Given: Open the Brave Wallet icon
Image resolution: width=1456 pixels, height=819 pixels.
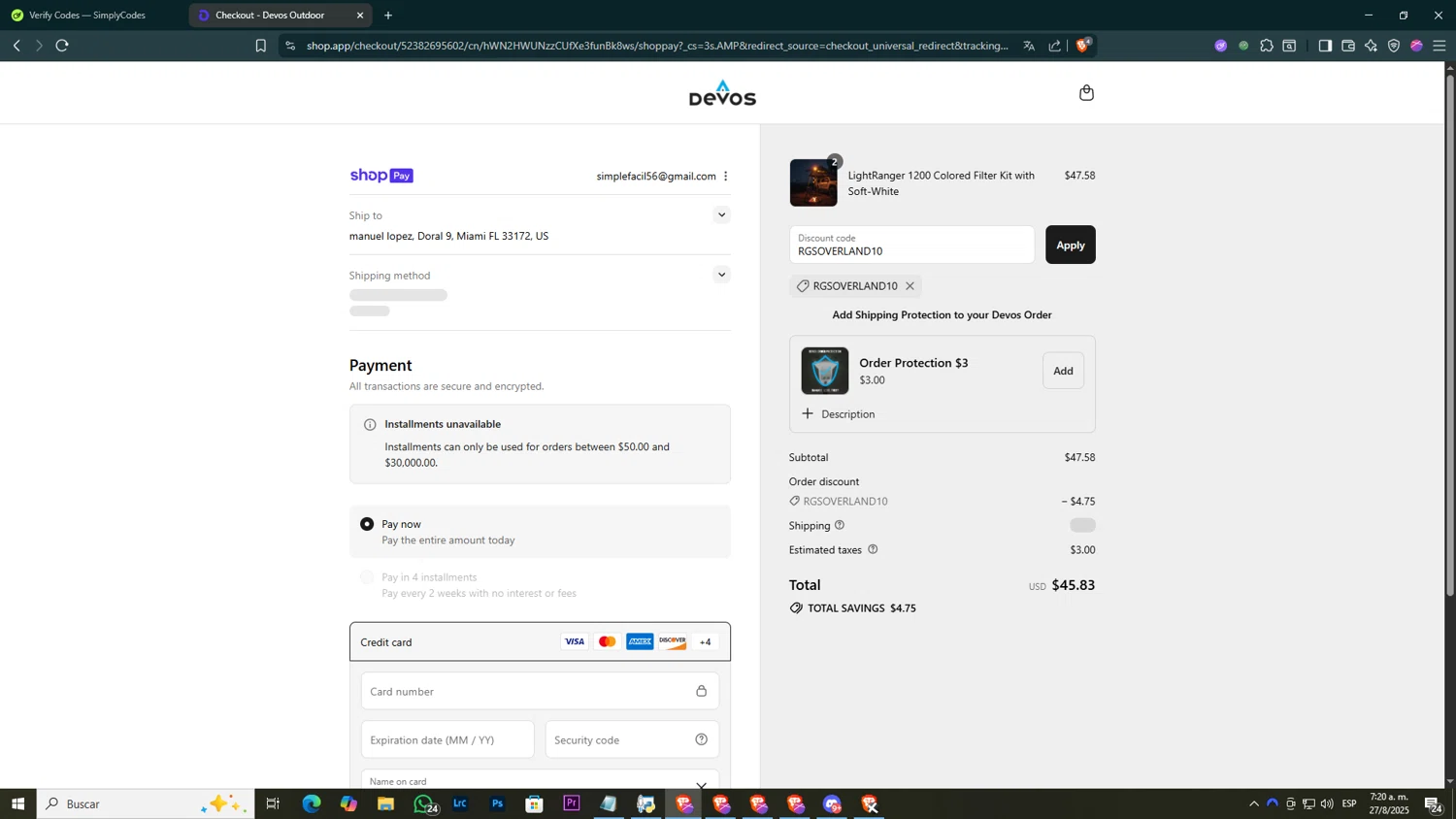Looking at the screenshot, I should coord(1348,46).
